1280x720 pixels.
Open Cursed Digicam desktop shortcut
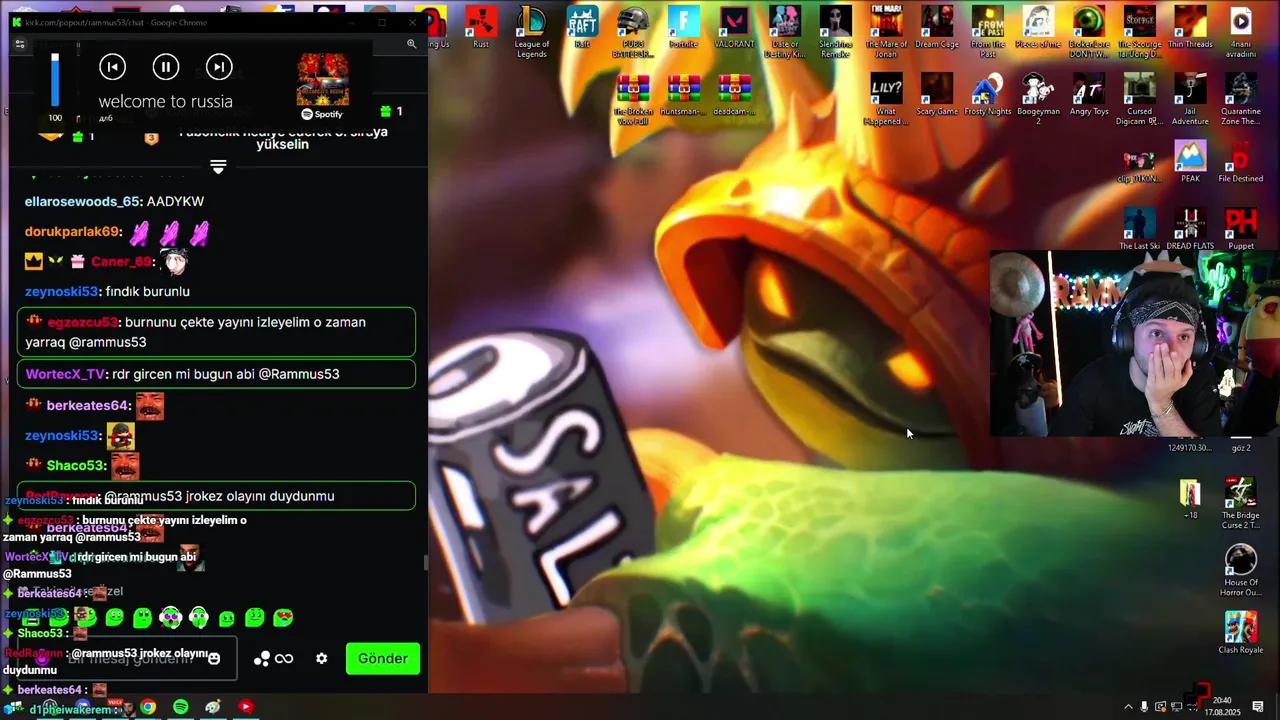(x=1140, y=99)
